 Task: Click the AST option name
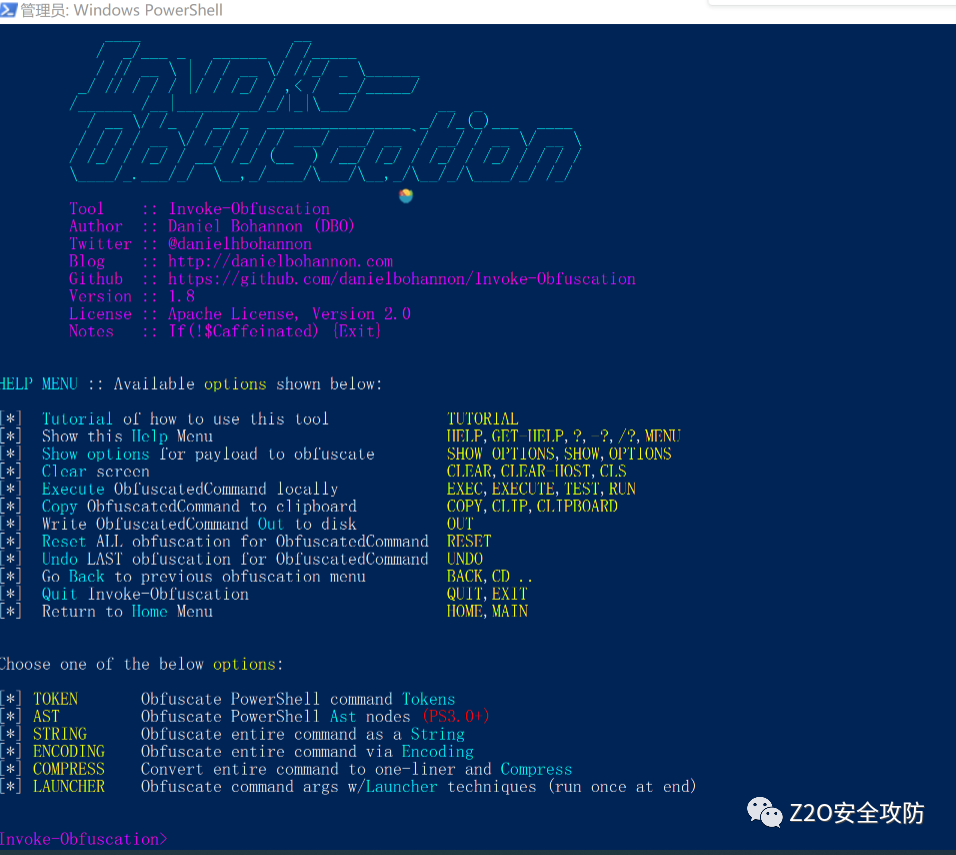46,717
